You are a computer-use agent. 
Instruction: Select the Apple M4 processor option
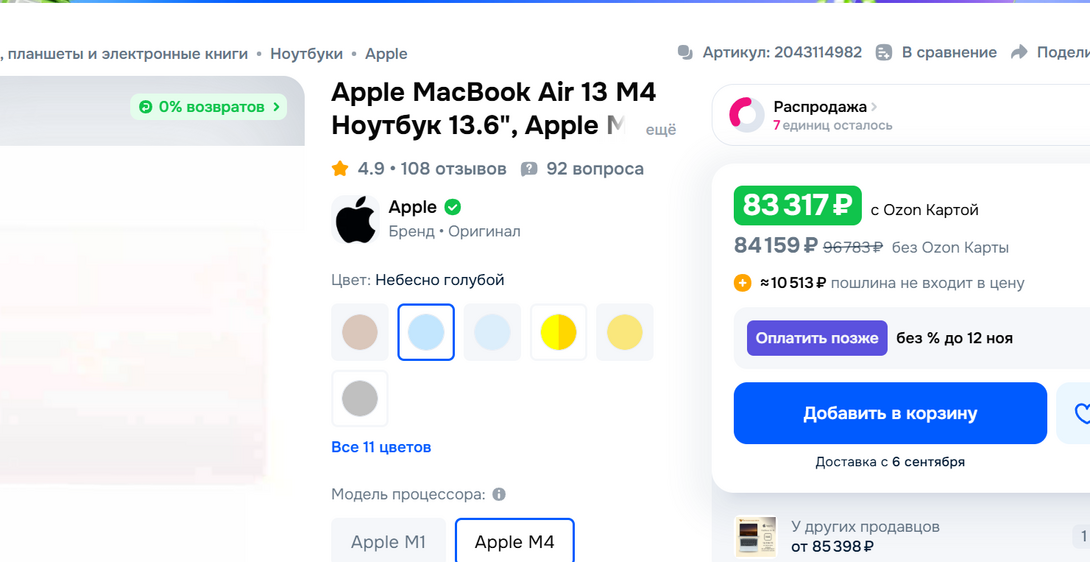pyautogui.click(x=514, y=542)
